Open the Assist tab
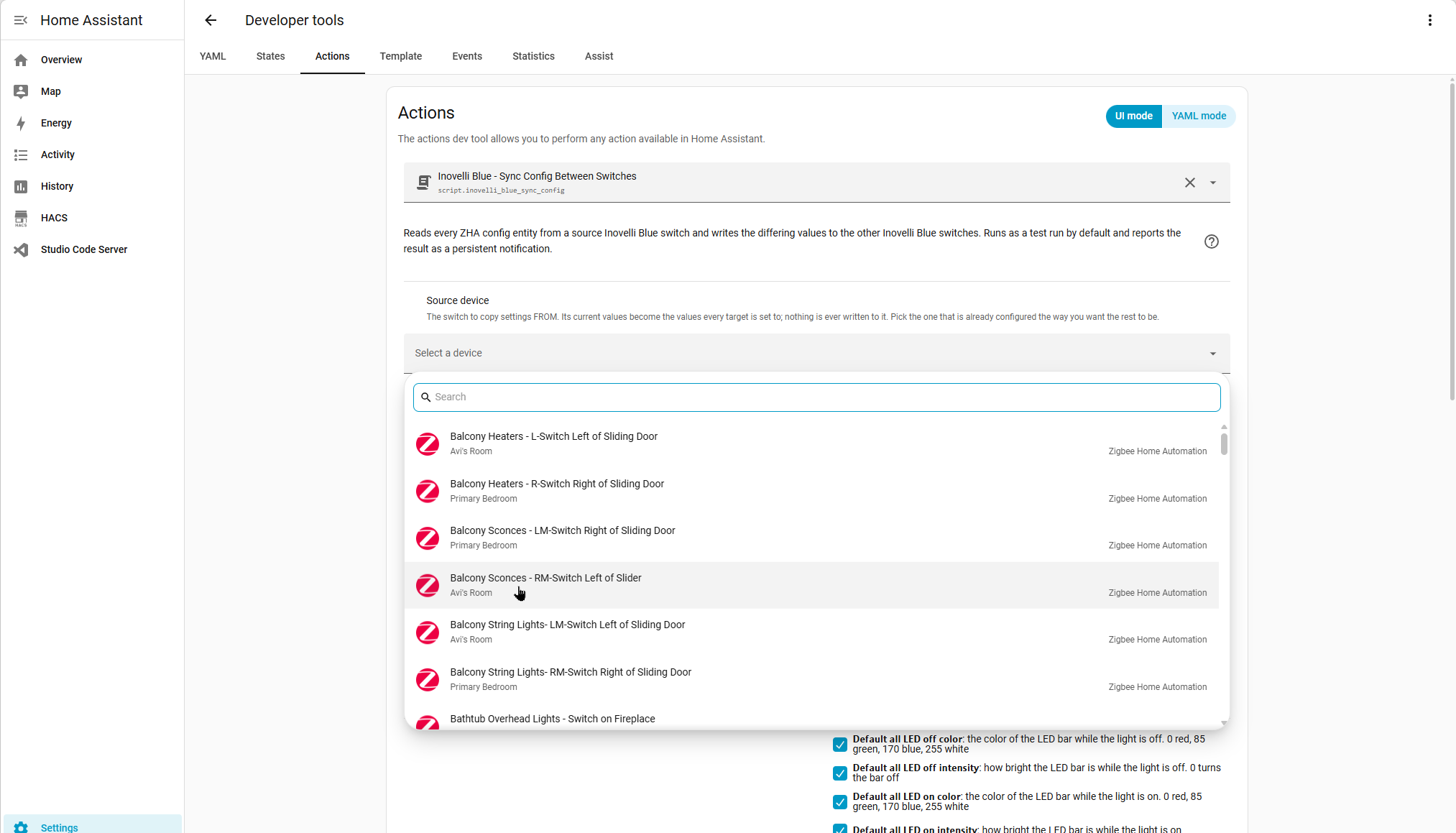1456x833 pixels. point(599,56)
